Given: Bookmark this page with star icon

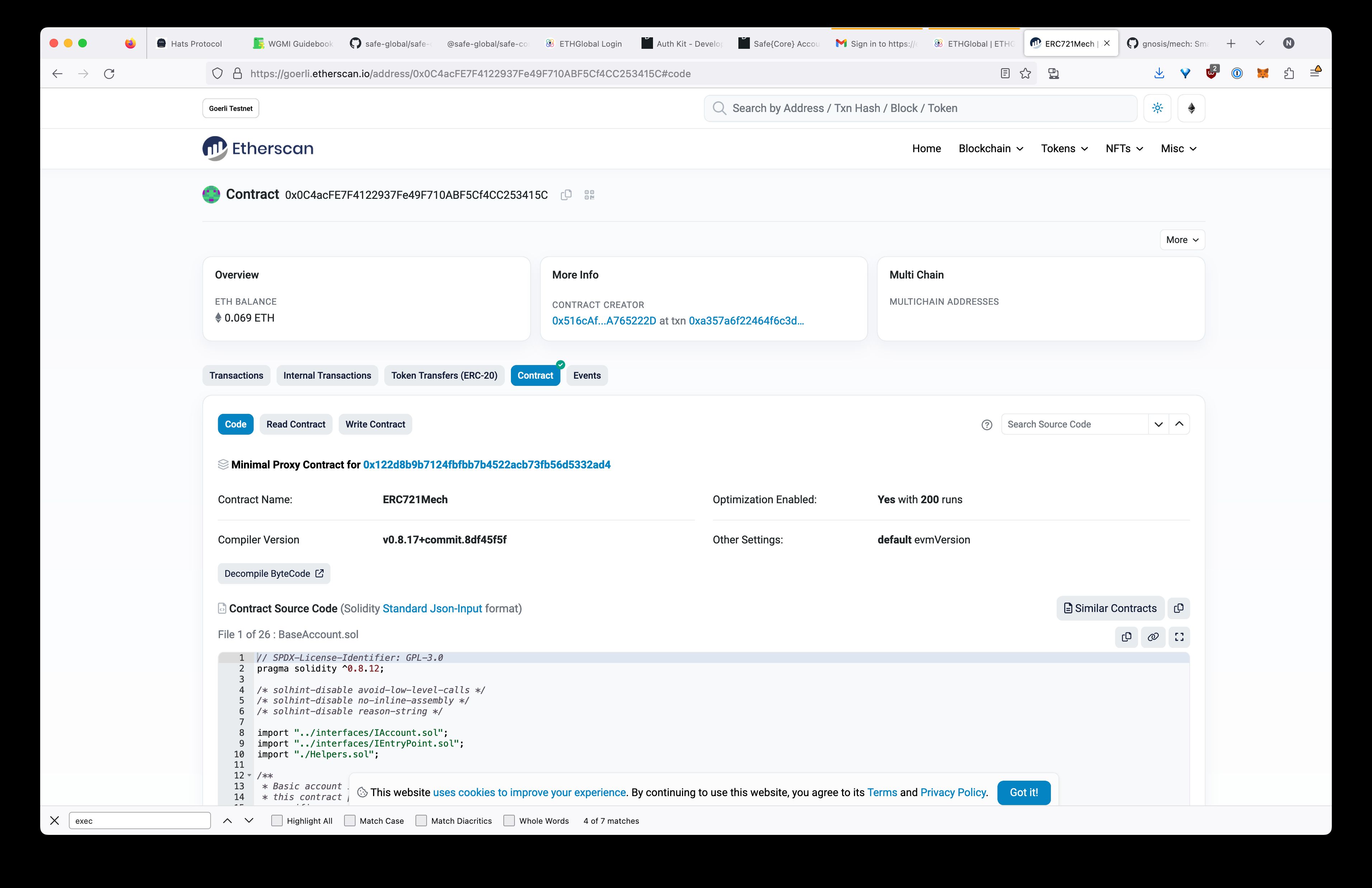Looking at the screenshot, I should (x=1025, y=74).
